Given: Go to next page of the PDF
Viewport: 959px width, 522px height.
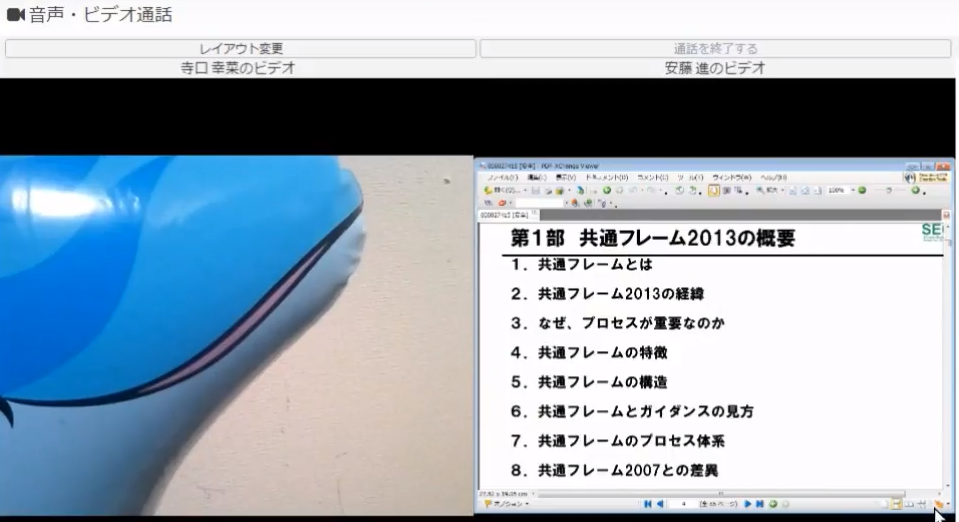Looking at the screenshot, I should (x=747, y=504).
